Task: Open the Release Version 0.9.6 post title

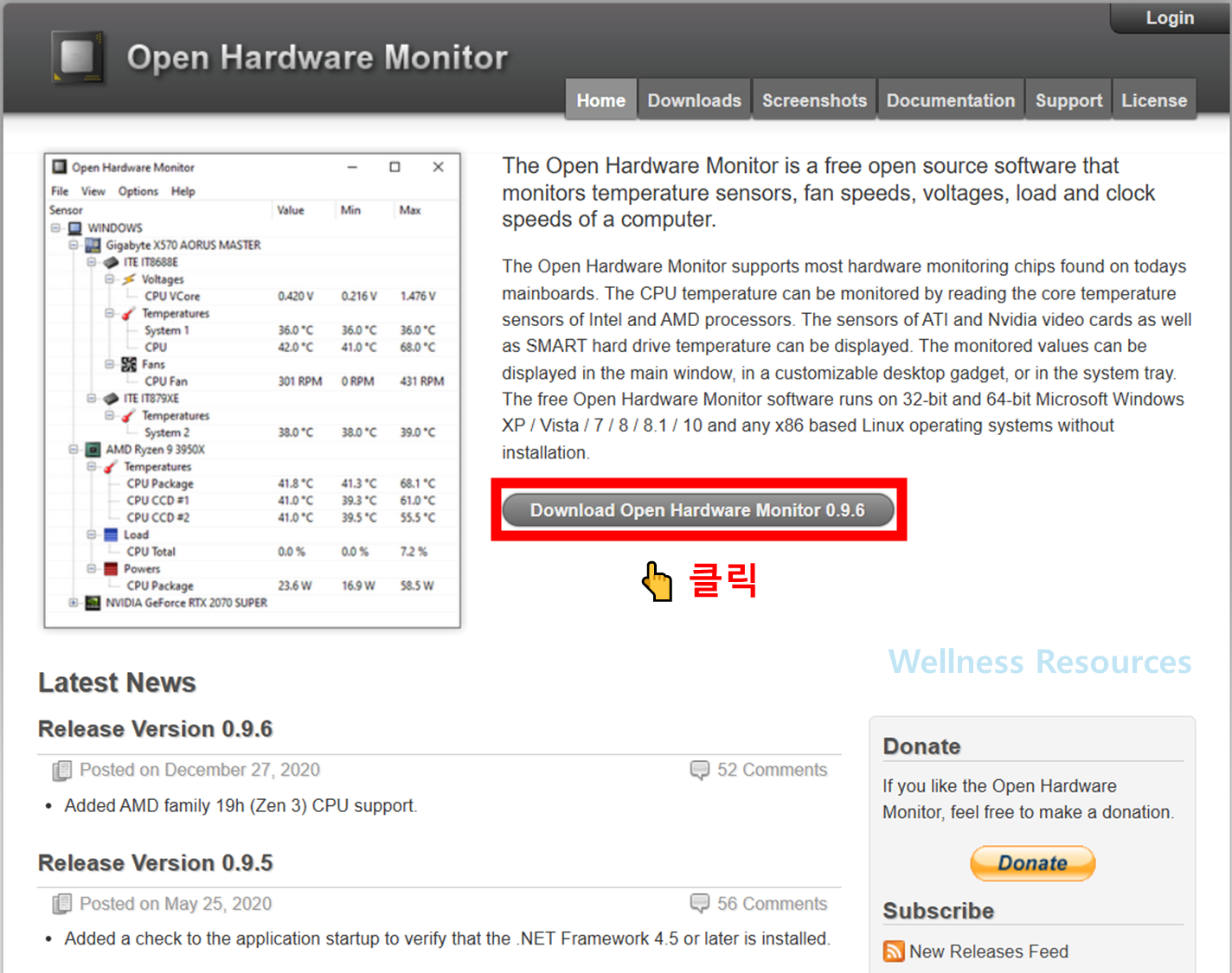Action: click(155, 729)
